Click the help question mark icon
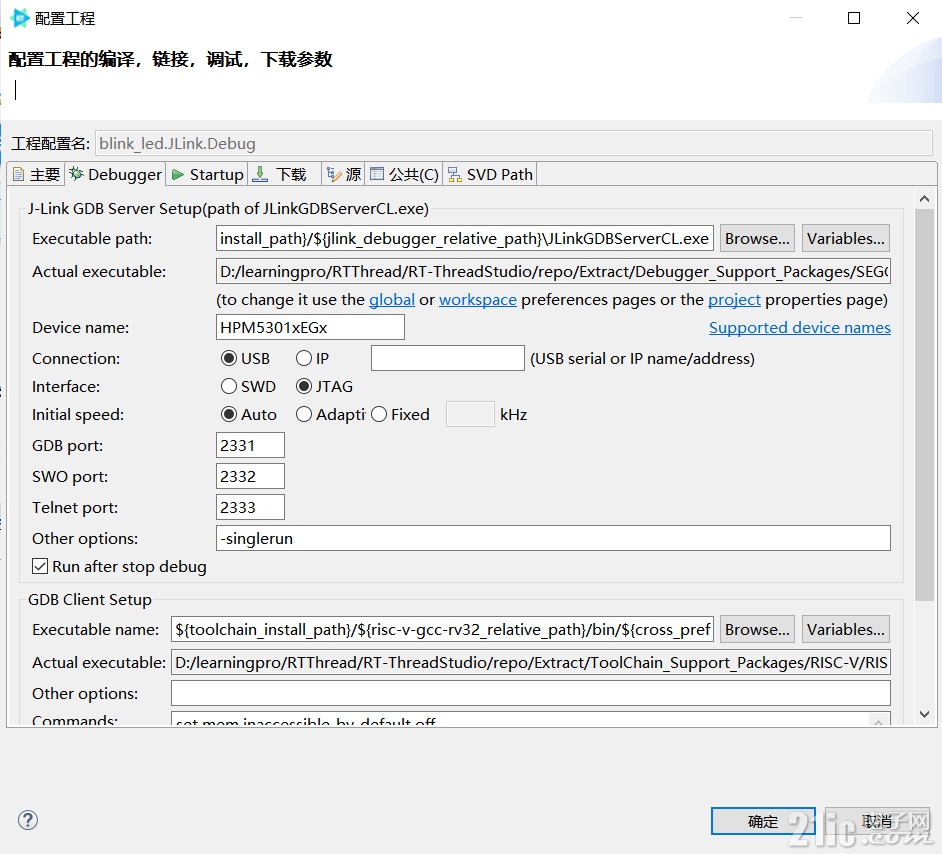942x854 pixels. tap(28, 820)
